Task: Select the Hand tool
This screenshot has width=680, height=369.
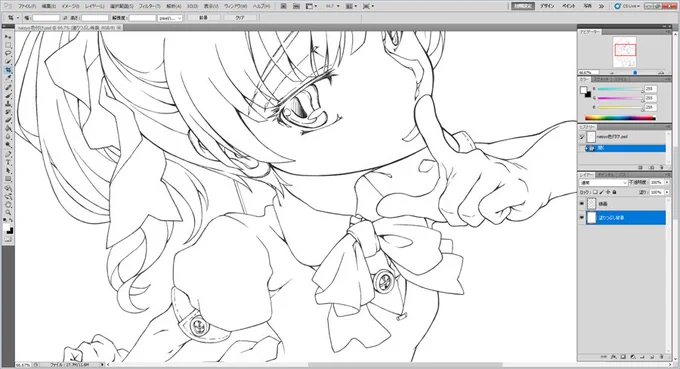Action: click(8, 205)
